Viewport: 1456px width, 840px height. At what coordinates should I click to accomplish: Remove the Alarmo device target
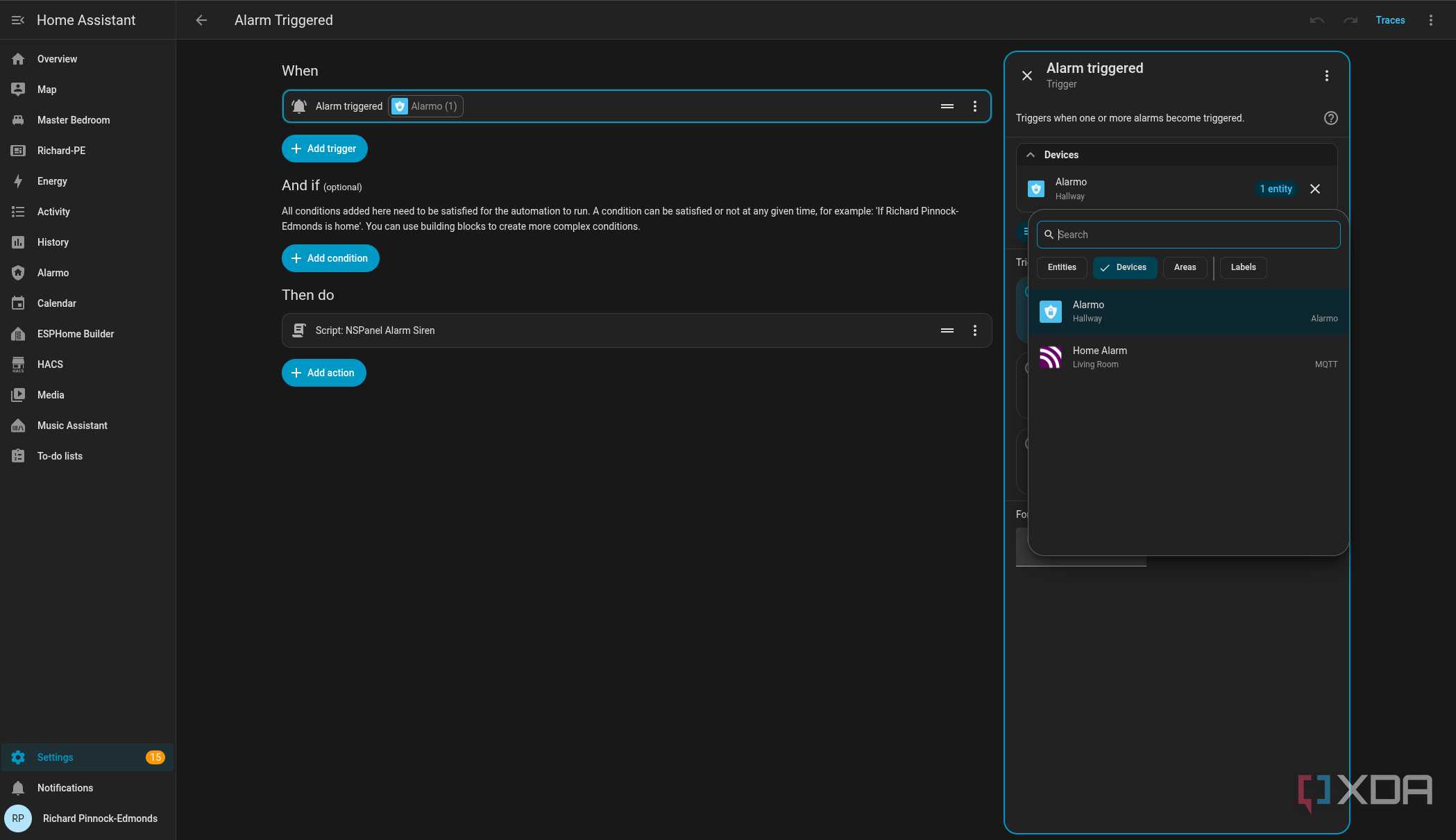coord(1314,189)
